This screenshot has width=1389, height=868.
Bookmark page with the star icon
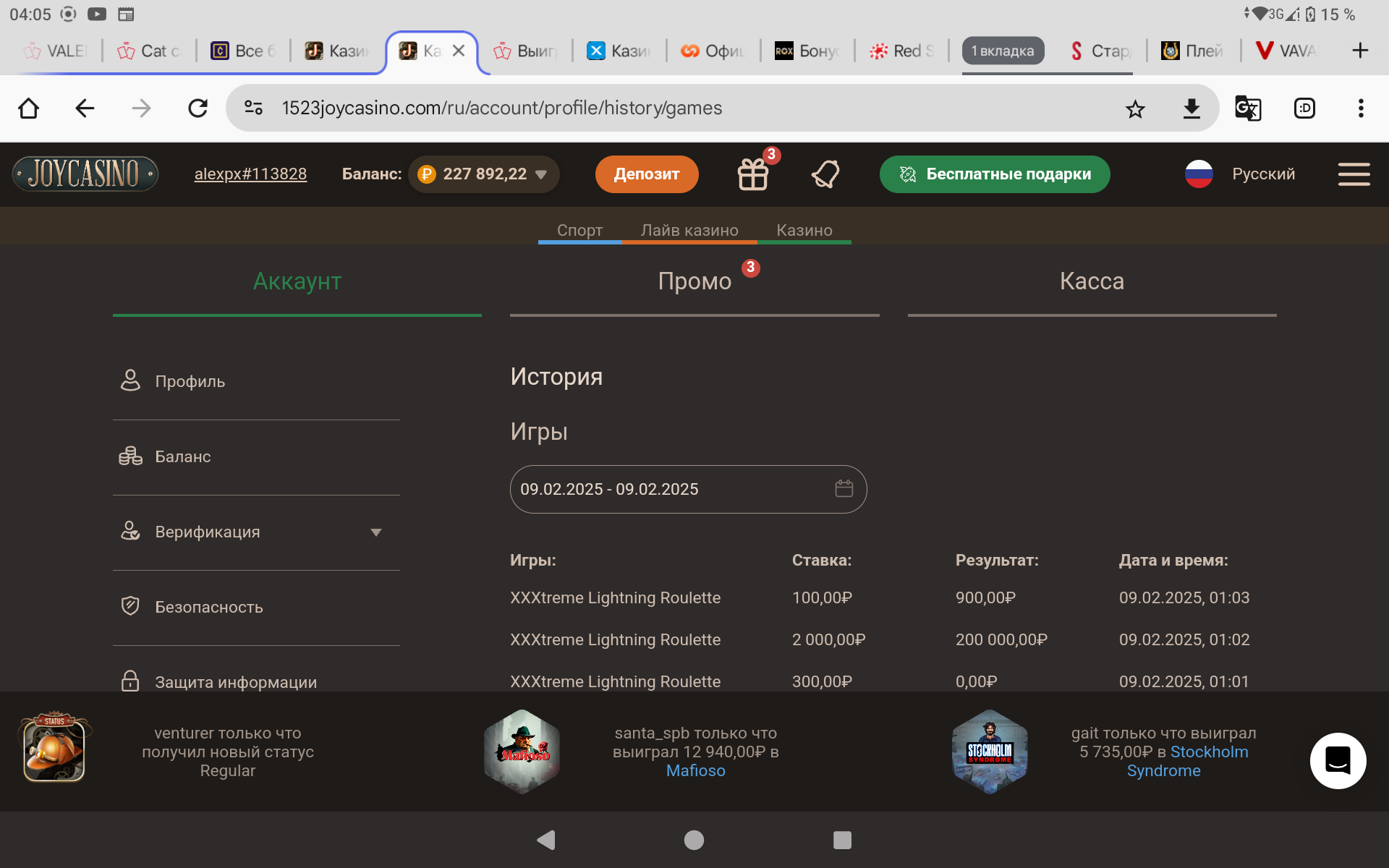tap(1135, 109)
